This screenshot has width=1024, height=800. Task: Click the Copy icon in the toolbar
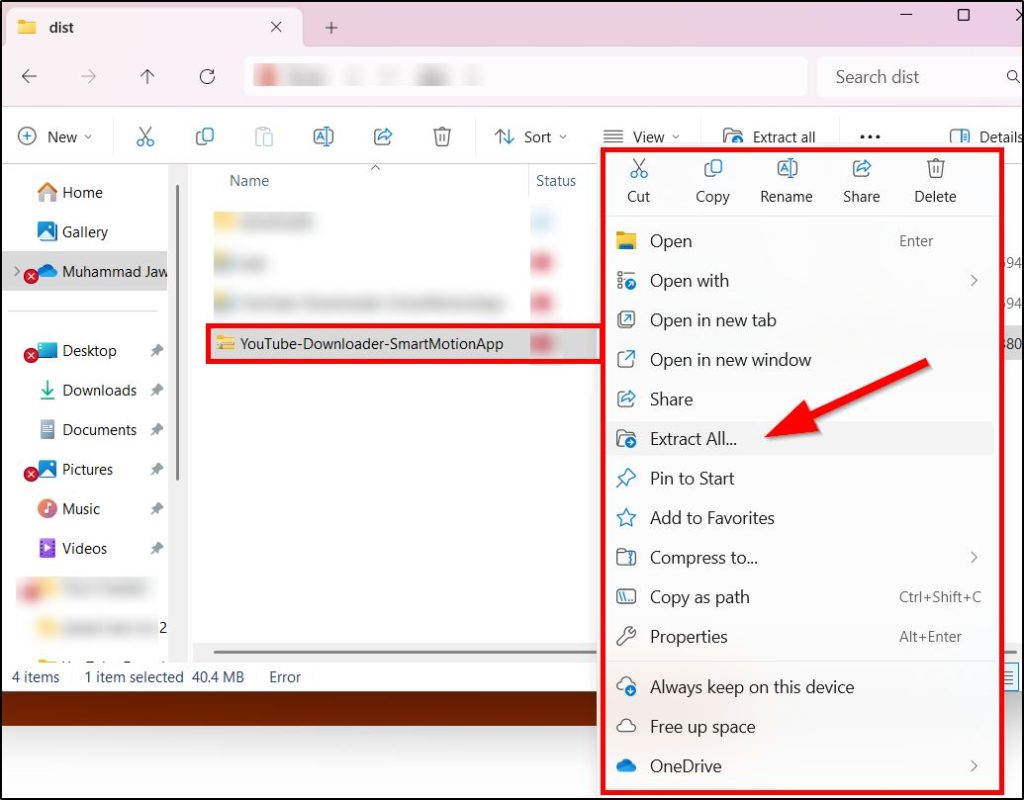204,136
